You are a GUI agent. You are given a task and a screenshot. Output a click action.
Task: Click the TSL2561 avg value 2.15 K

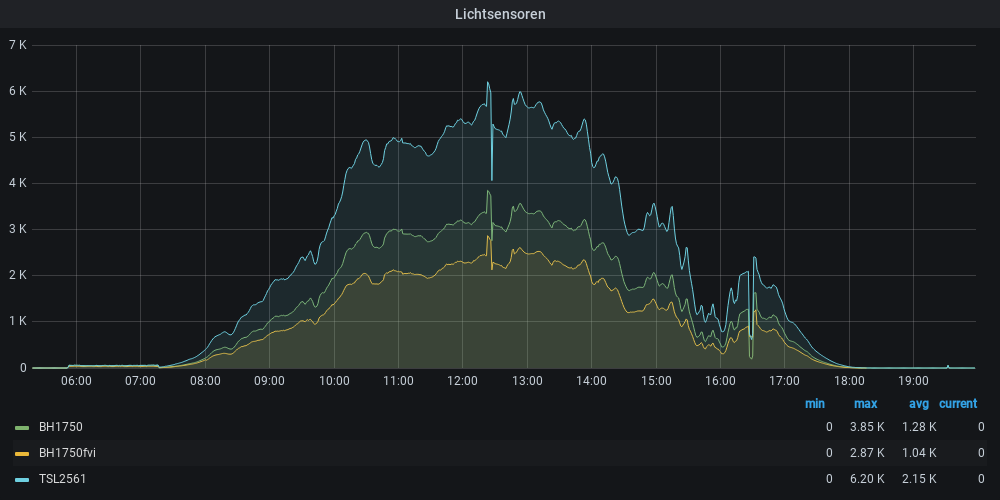919,479
